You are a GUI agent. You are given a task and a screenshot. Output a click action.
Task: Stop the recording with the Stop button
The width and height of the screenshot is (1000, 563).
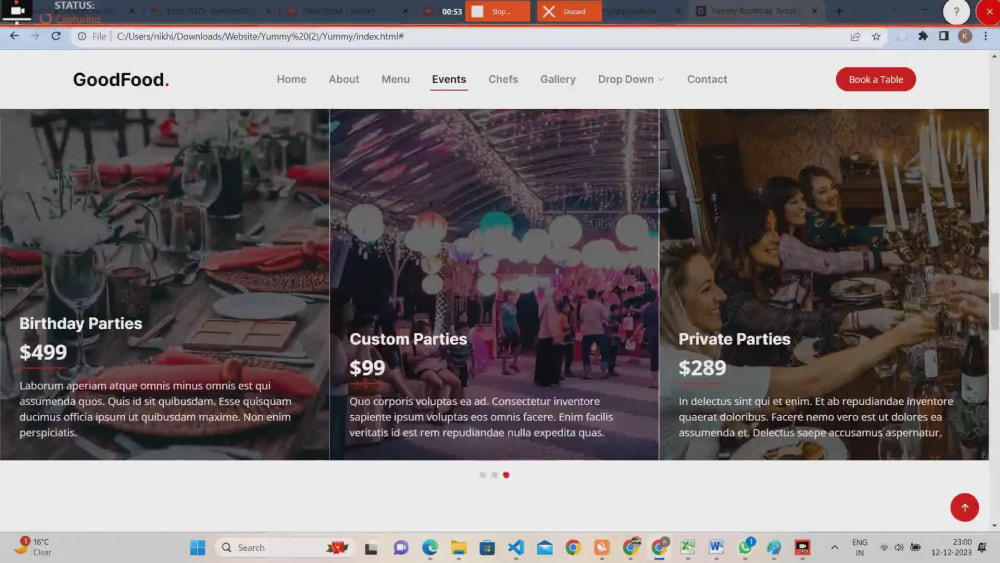[x=497, y=11]
